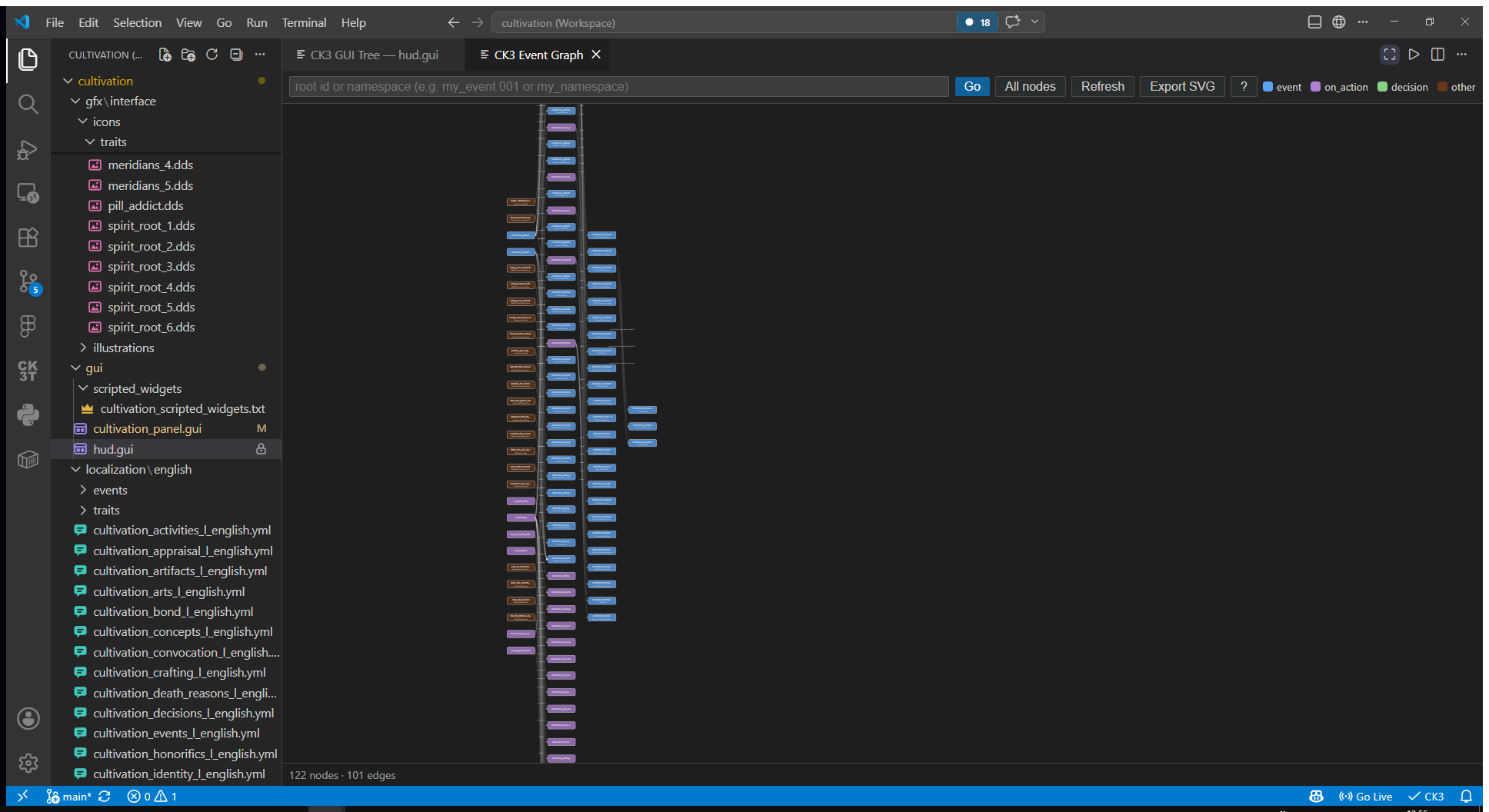The image size is (1489, 812).
Task: Synchronize changes in status bar
Action: (105, 797)
